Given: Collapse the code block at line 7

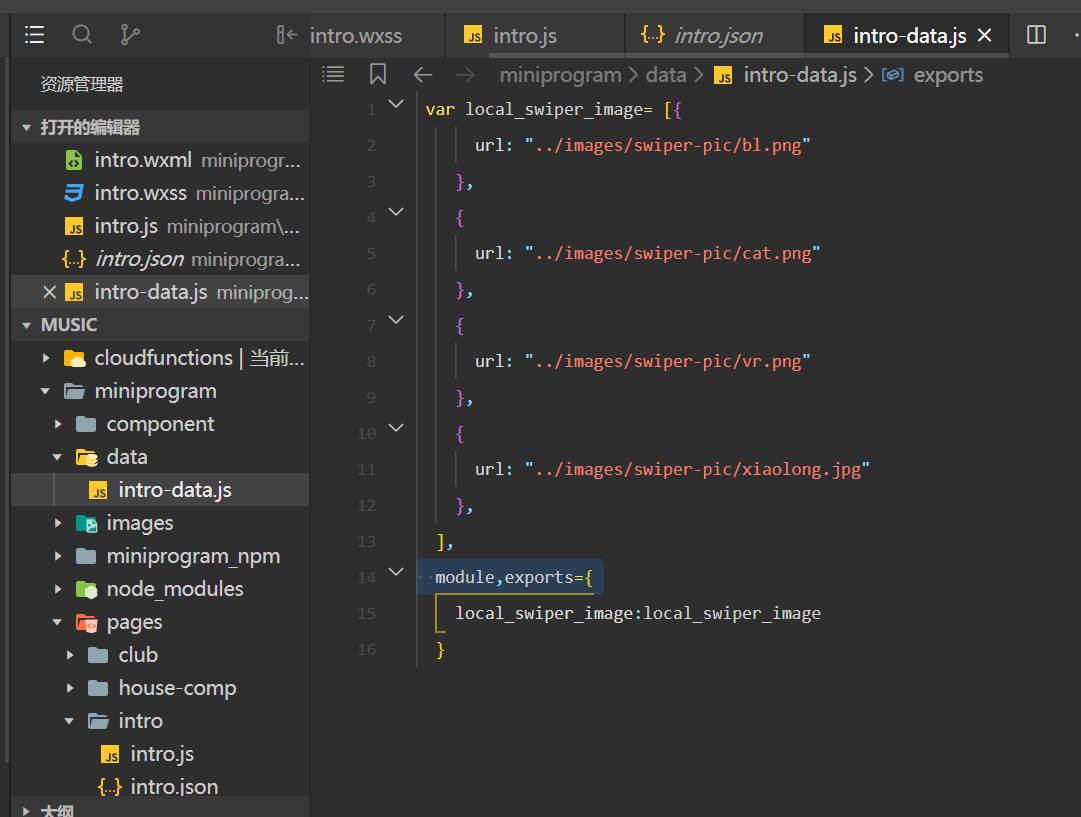Looking at the screenshot, I should coord(396,319).
